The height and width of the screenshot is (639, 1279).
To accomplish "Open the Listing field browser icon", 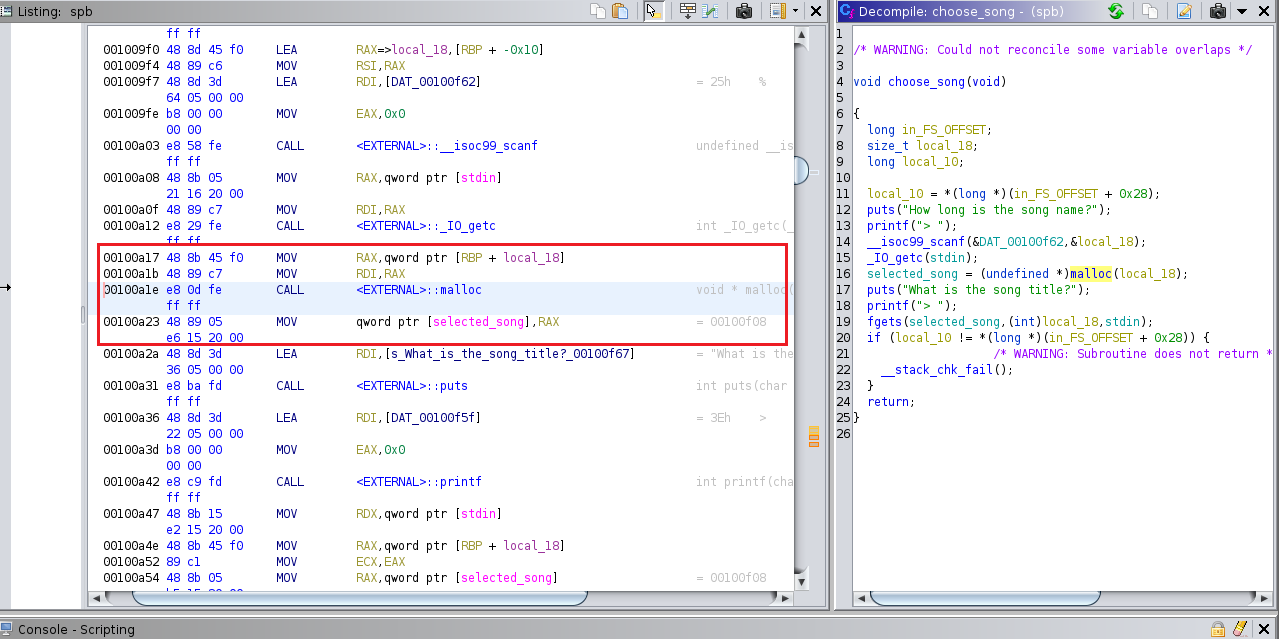I will 688,11.
